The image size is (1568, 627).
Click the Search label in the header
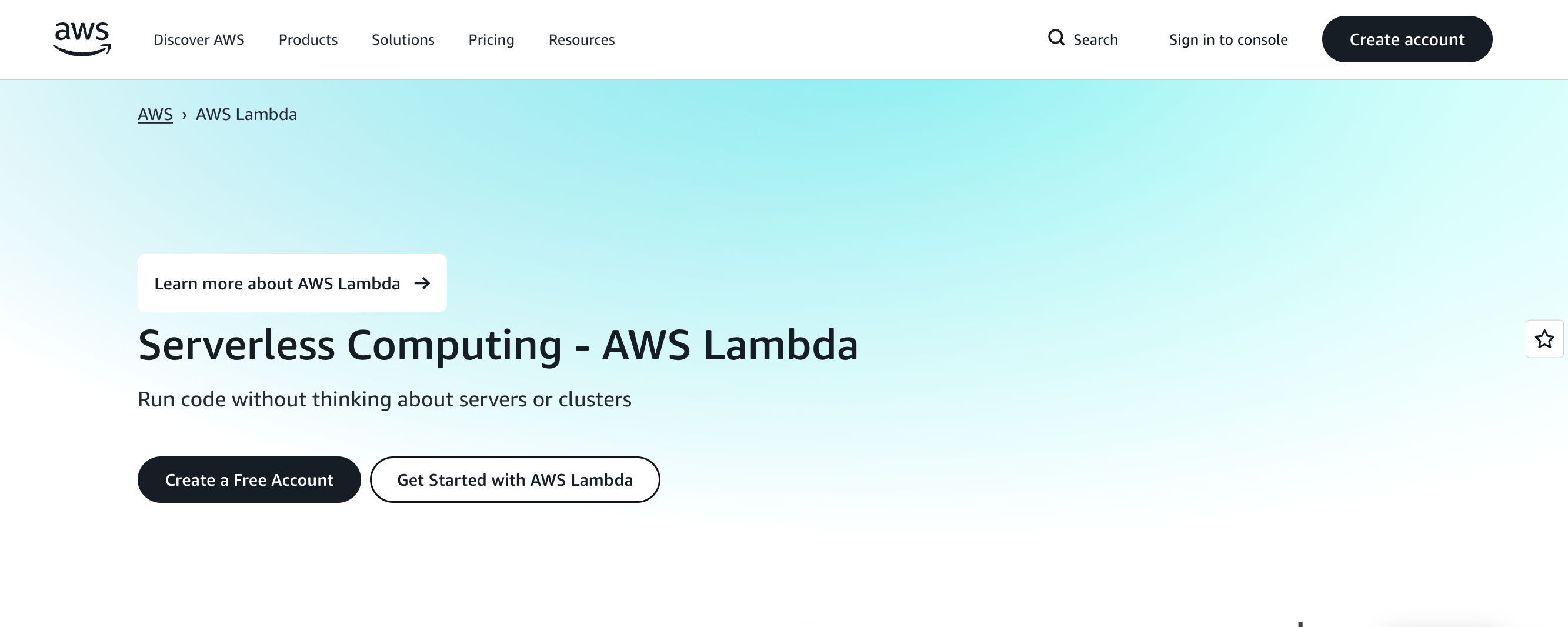point(1095,39)
